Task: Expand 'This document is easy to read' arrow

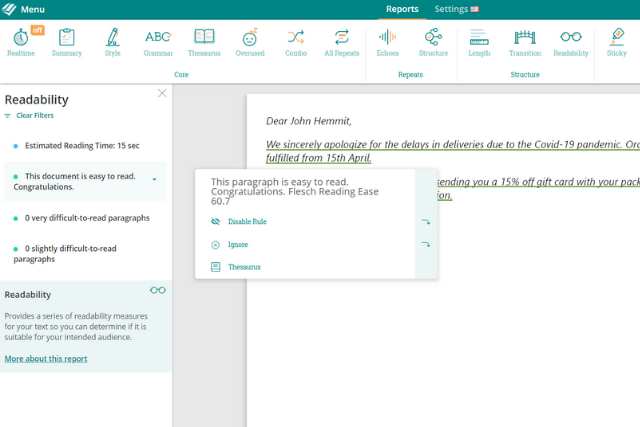Action: (x=154, y=179)
